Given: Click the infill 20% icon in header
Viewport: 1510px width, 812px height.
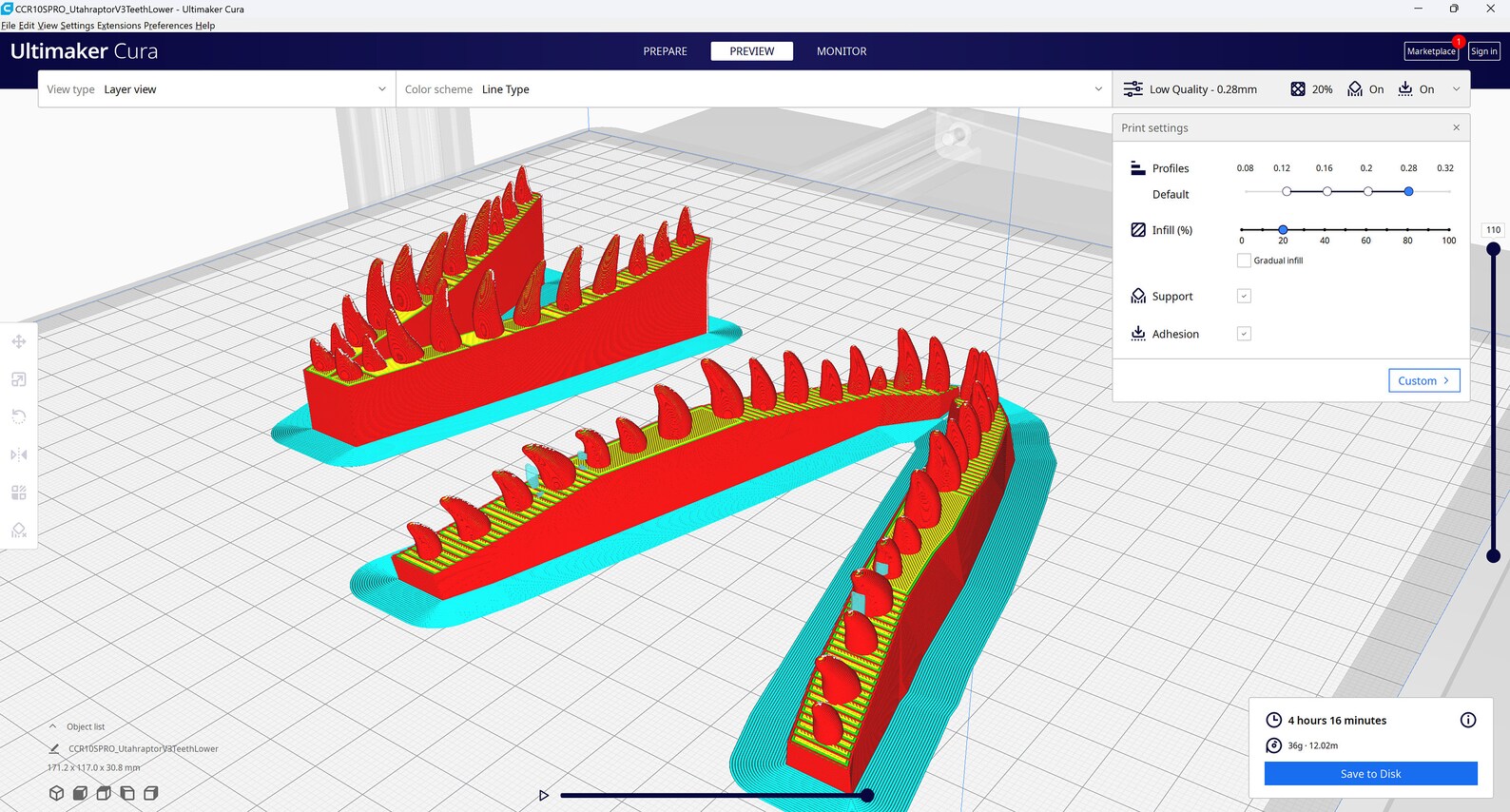Looking at the screenshot, I should point(1298,89).
